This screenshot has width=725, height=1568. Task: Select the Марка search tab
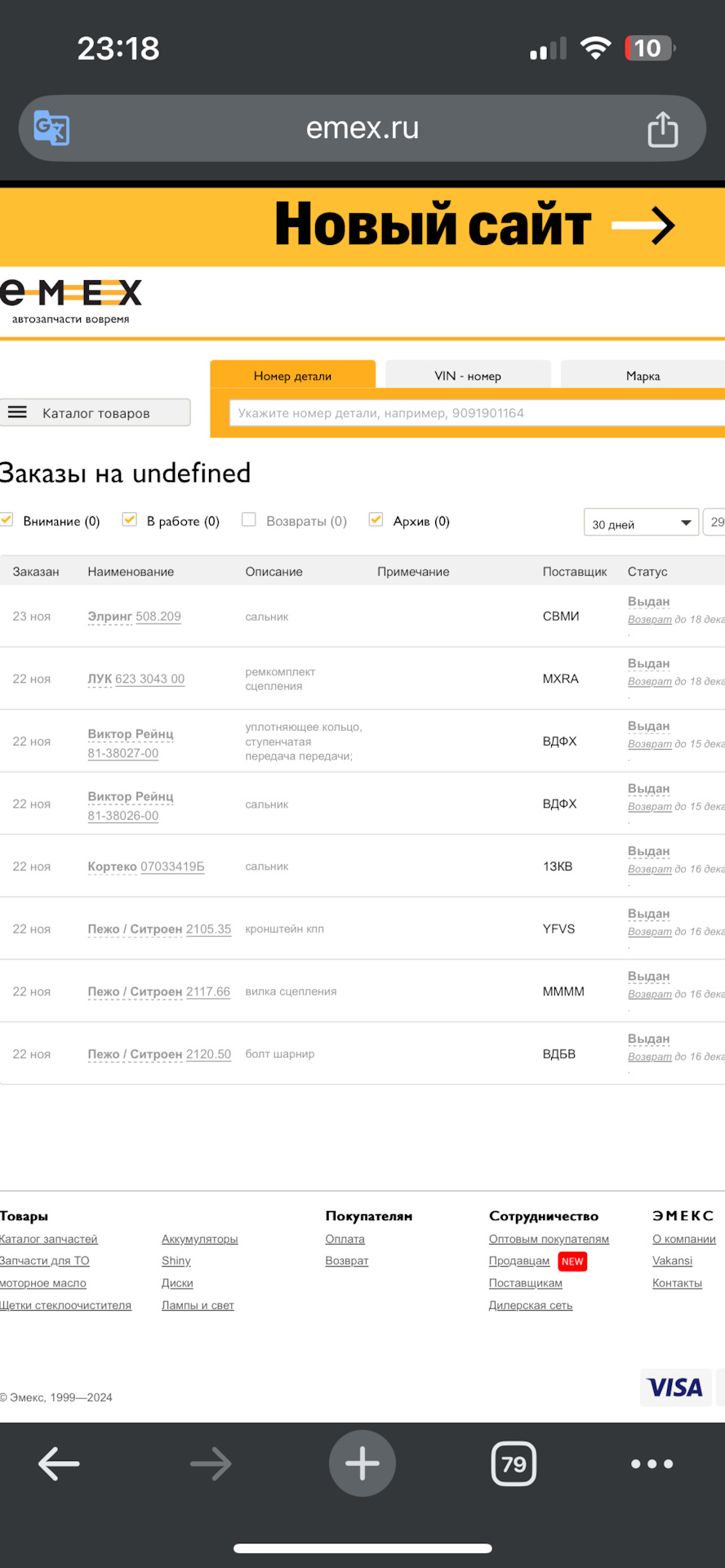(643, 376)
